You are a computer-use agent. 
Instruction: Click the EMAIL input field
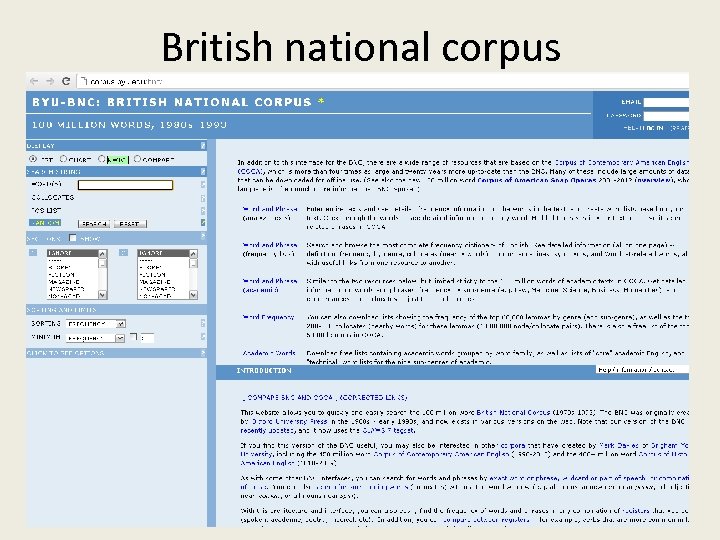click(x=666, y=102)
